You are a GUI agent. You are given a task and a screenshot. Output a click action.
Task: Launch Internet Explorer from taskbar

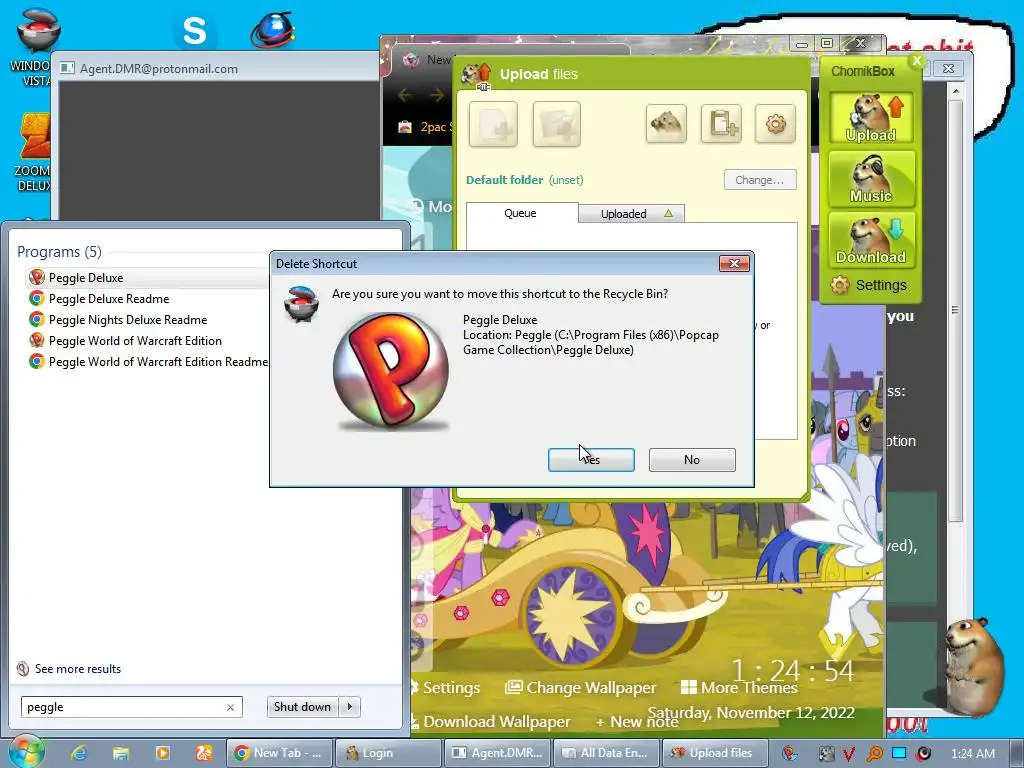tap(79, 753)
